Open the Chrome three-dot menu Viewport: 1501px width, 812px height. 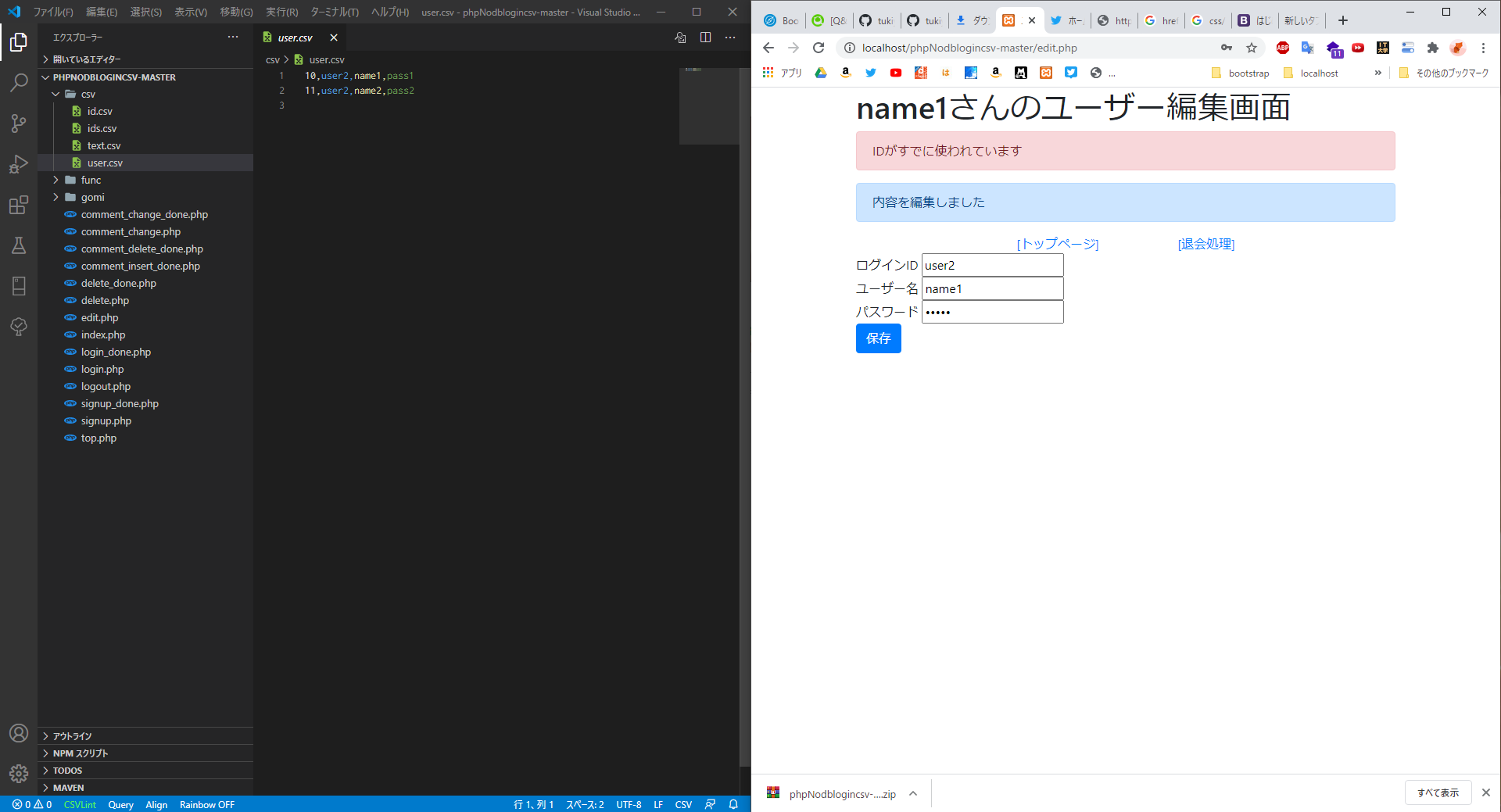1483,48
